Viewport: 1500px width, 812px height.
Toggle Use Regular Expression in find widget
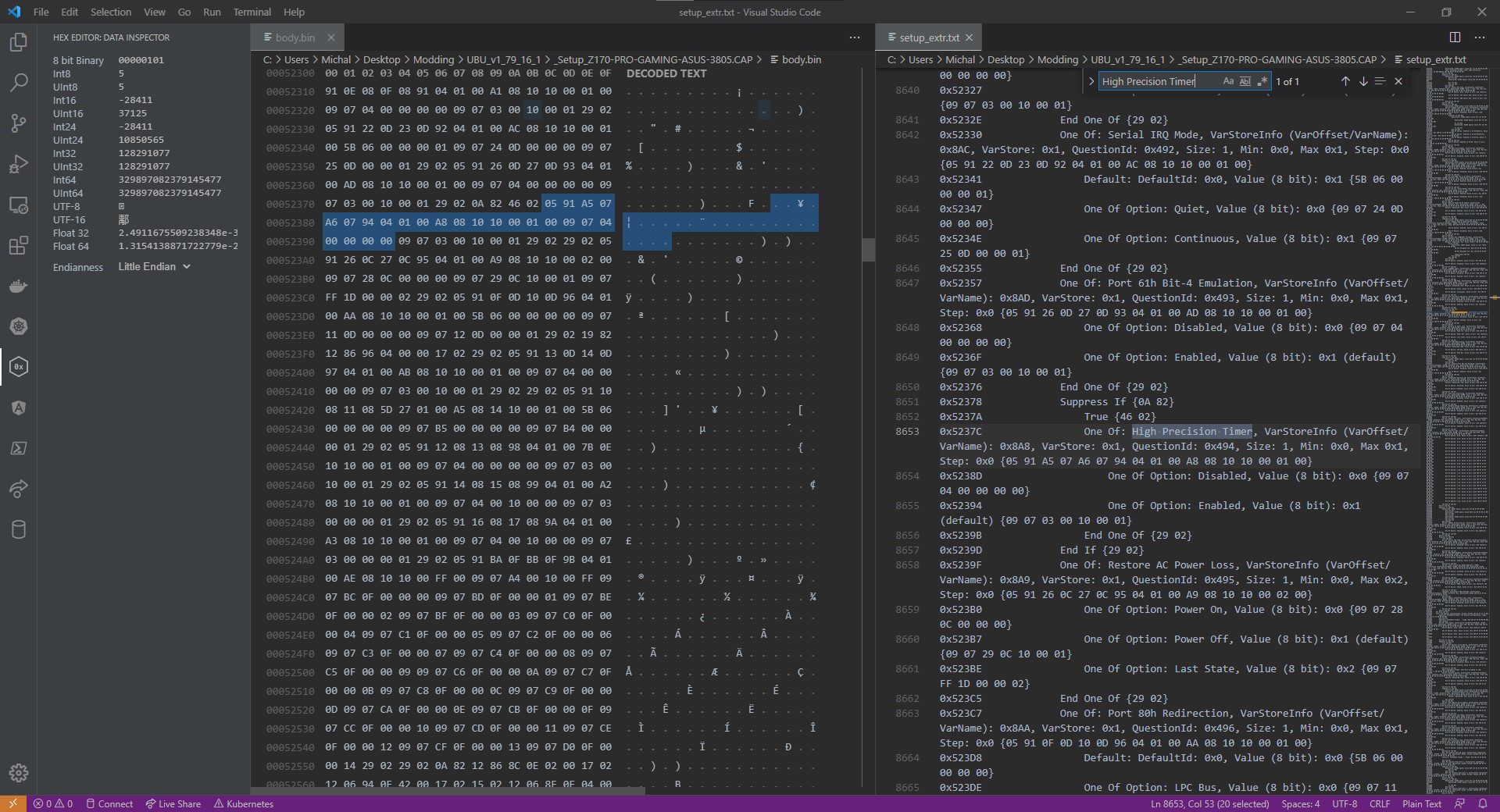1262,81
